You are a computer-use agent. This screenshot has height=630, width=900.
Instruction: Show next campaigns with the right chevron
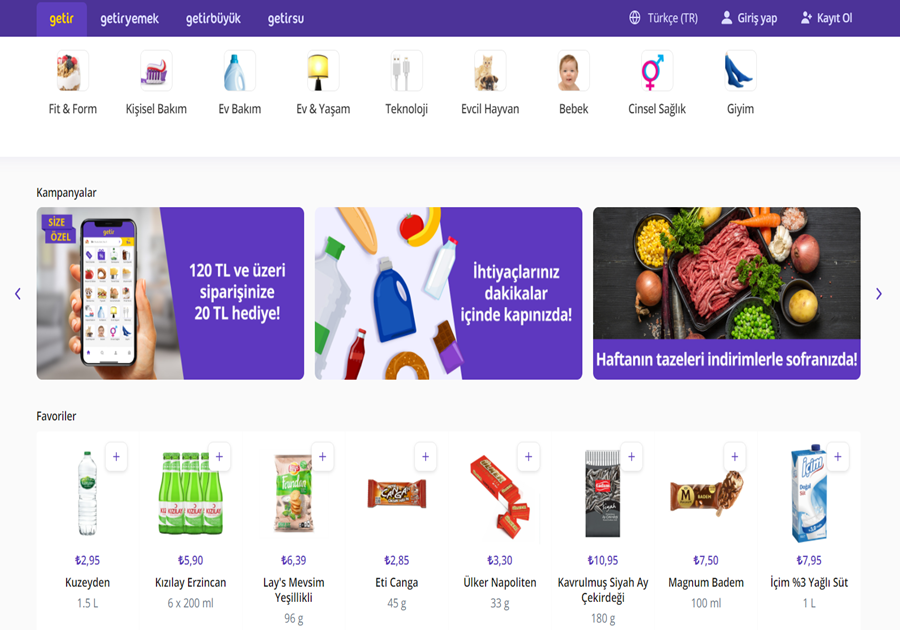click(879, 294)
